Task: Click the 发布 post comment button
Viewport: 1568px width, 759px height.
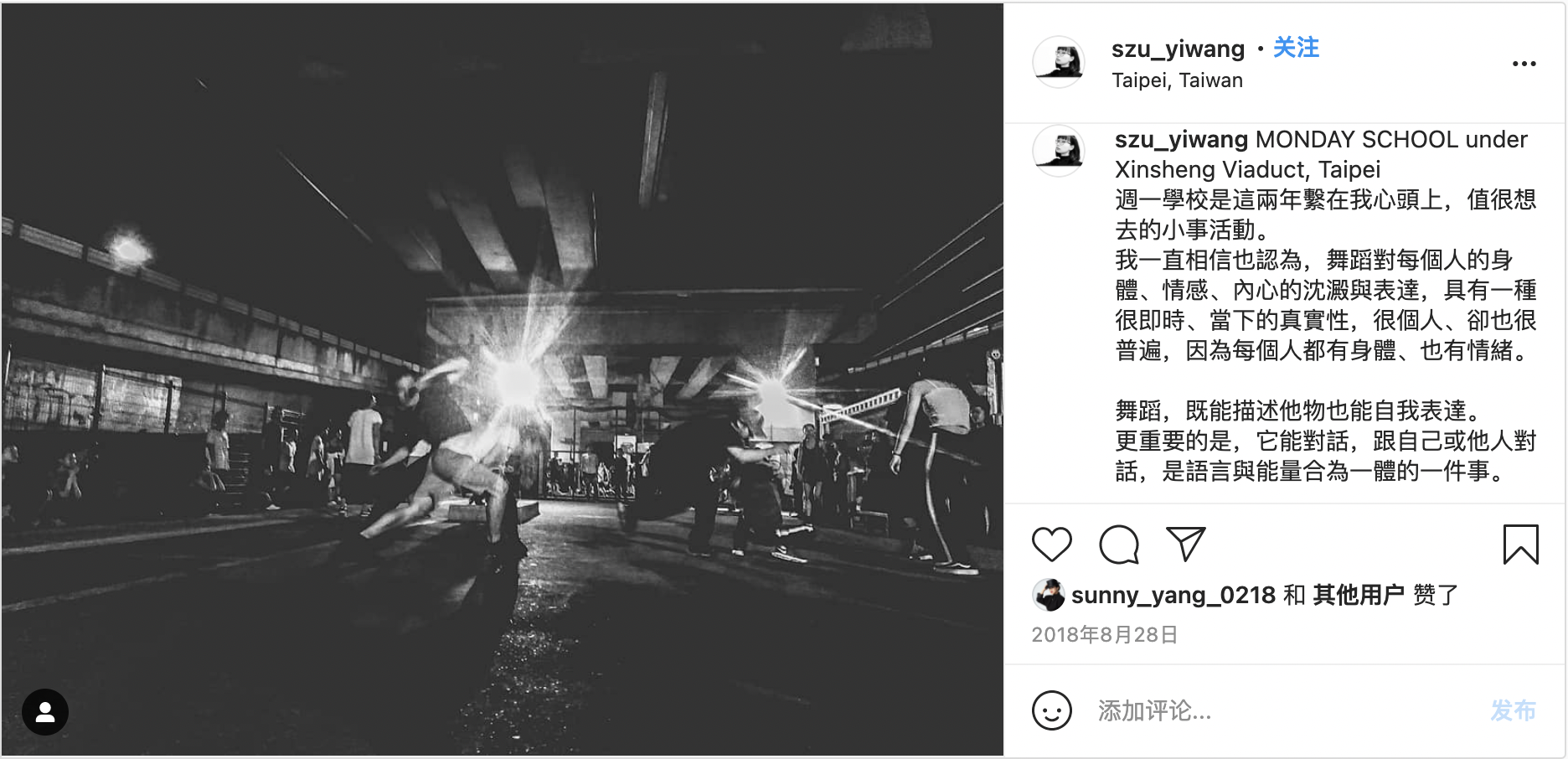Action: click(1514, 711)
